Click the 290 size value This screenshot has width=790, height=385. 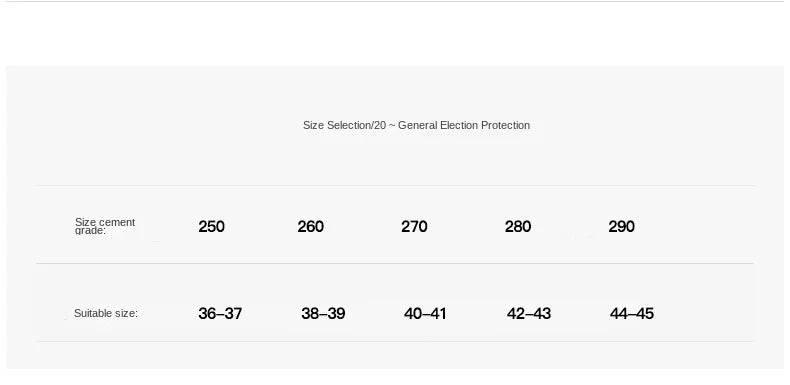pos(621,227)
